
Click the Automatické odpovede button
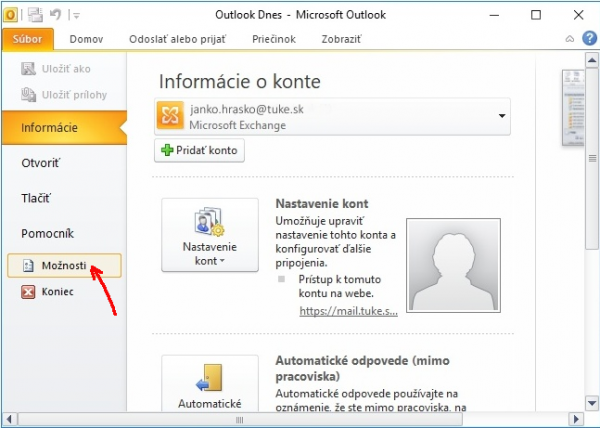point(210,384)
